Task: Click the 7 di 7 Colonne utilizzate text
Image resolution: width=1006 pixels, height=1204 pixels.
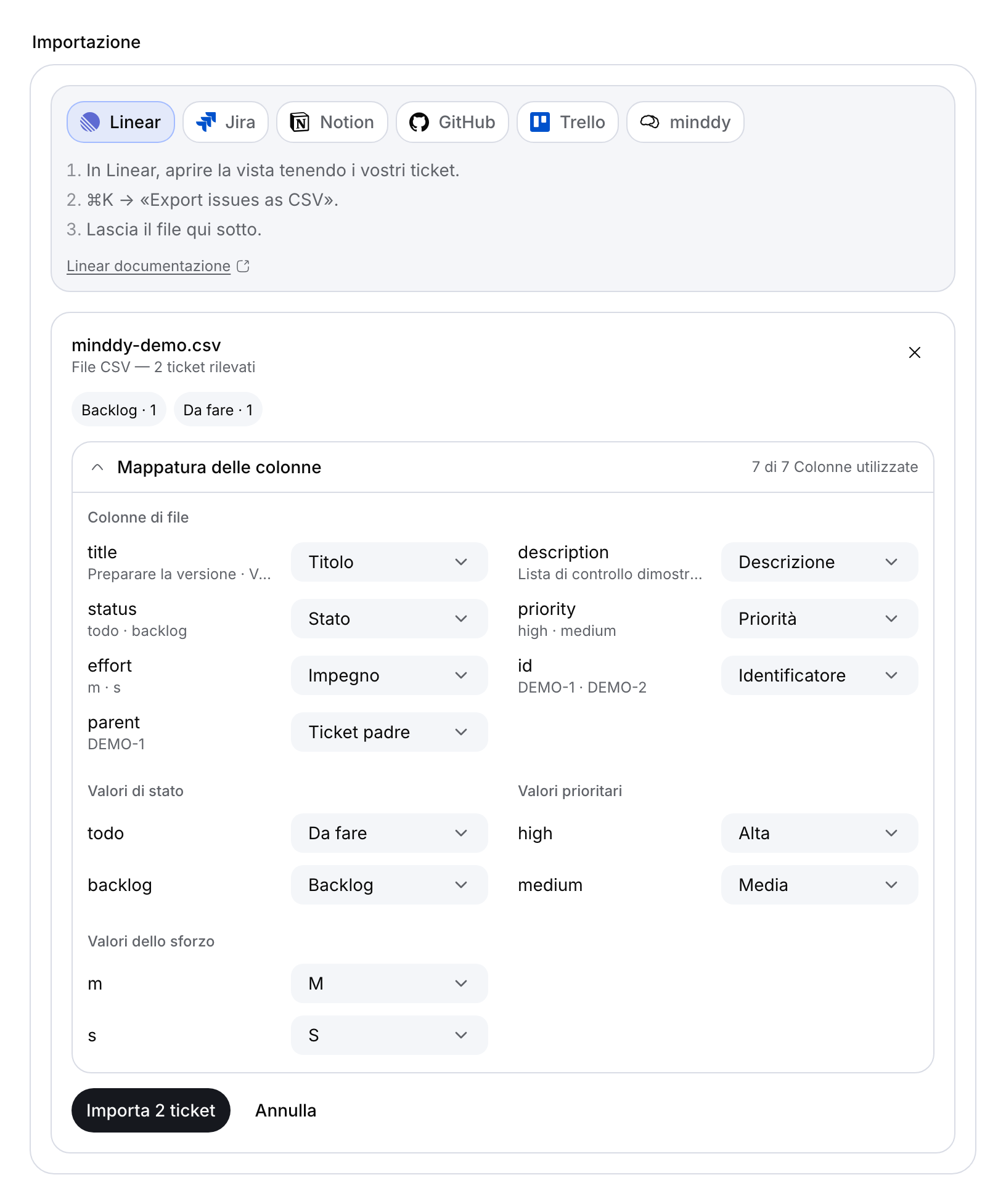Action: pyautogui.click(x=835, y=467)
